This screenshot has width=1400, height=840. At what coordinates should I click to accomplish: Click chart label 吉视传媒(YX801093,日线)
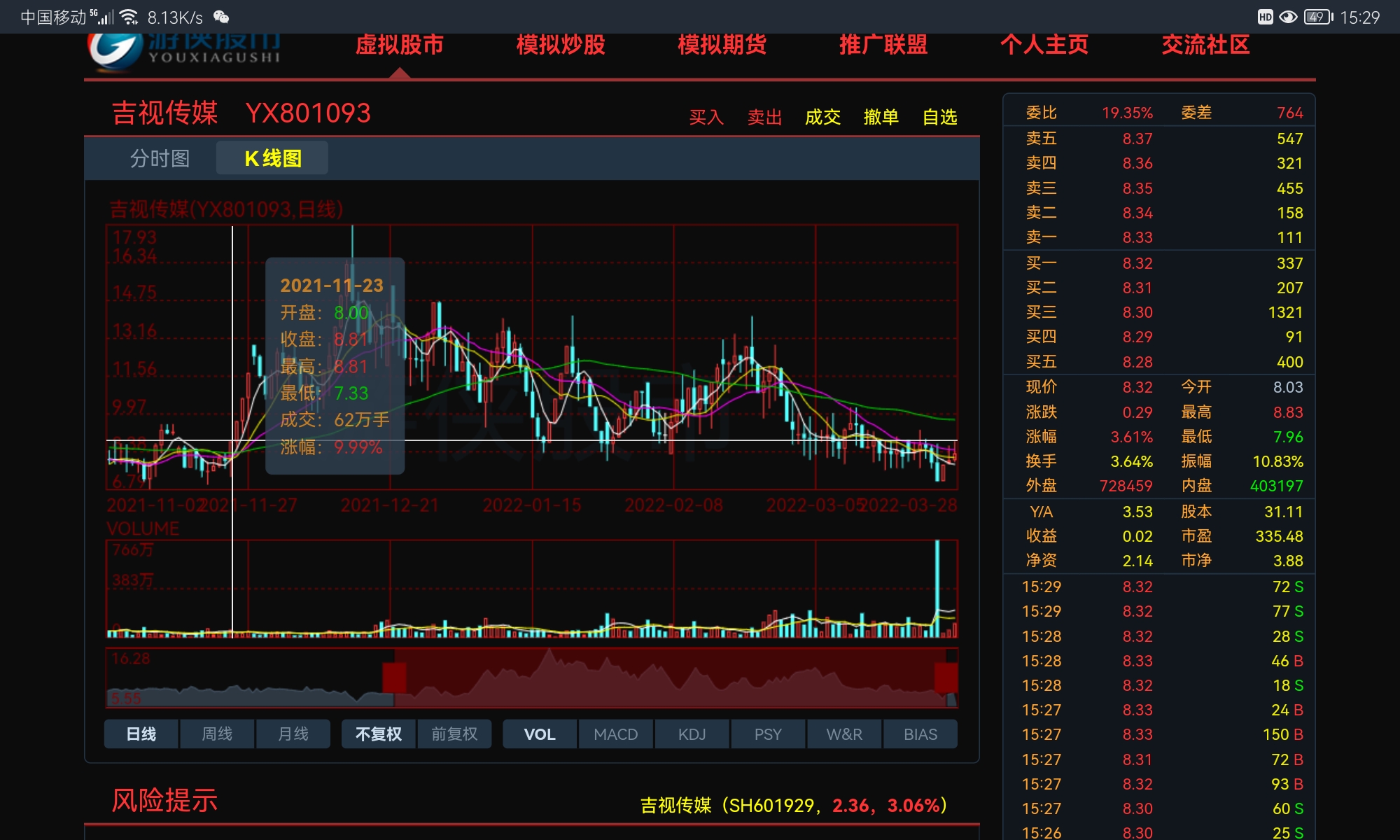coord(226,209)
